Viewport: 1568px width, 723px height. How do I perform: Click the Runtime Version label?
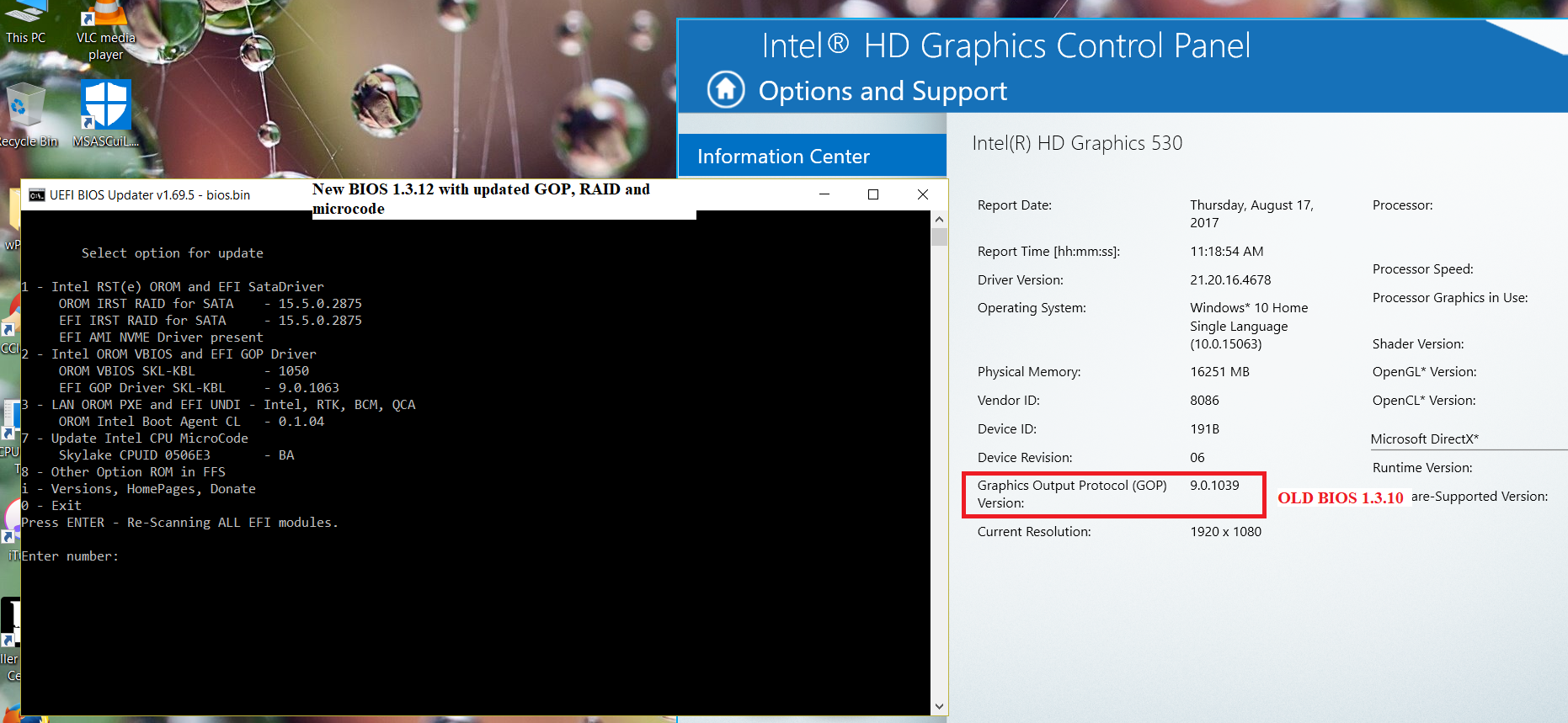click(1422, 468)
